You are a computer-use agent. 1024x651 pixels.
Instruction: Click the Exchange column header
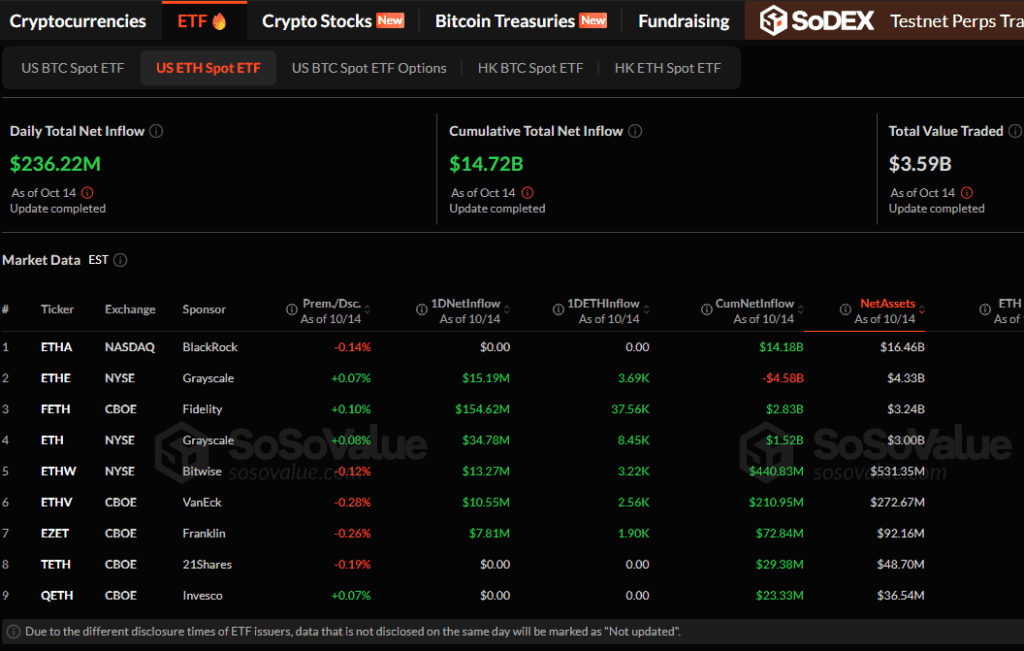pyautogui.click(x=130, y=310)
